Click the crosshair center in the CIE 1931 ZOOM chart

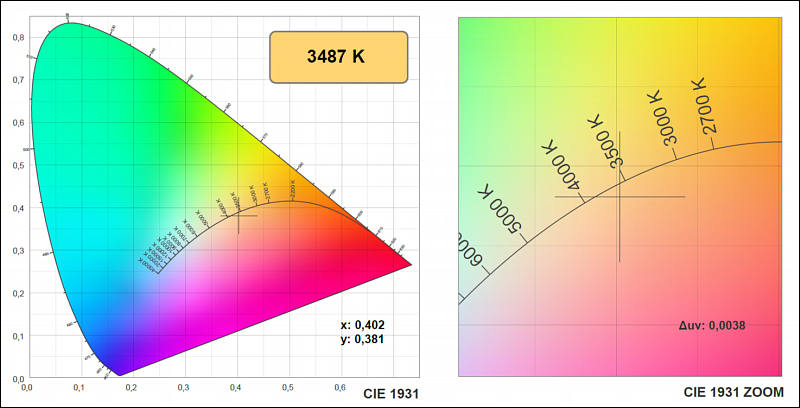(619, 196)
